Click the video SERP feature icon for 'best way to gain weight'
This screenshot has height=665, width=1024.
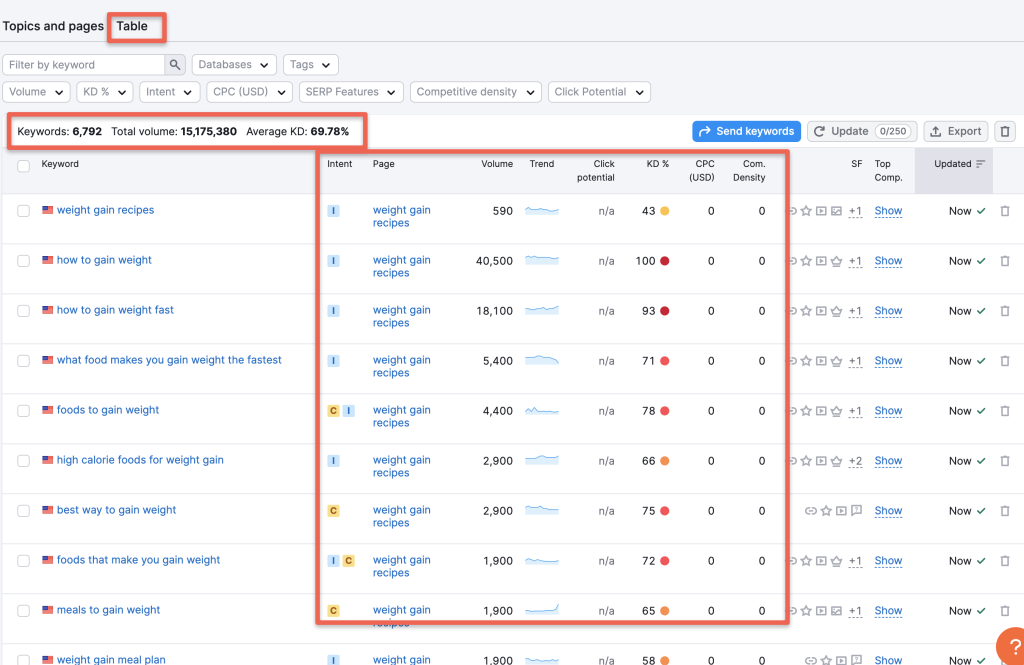[x=841, y=510]
